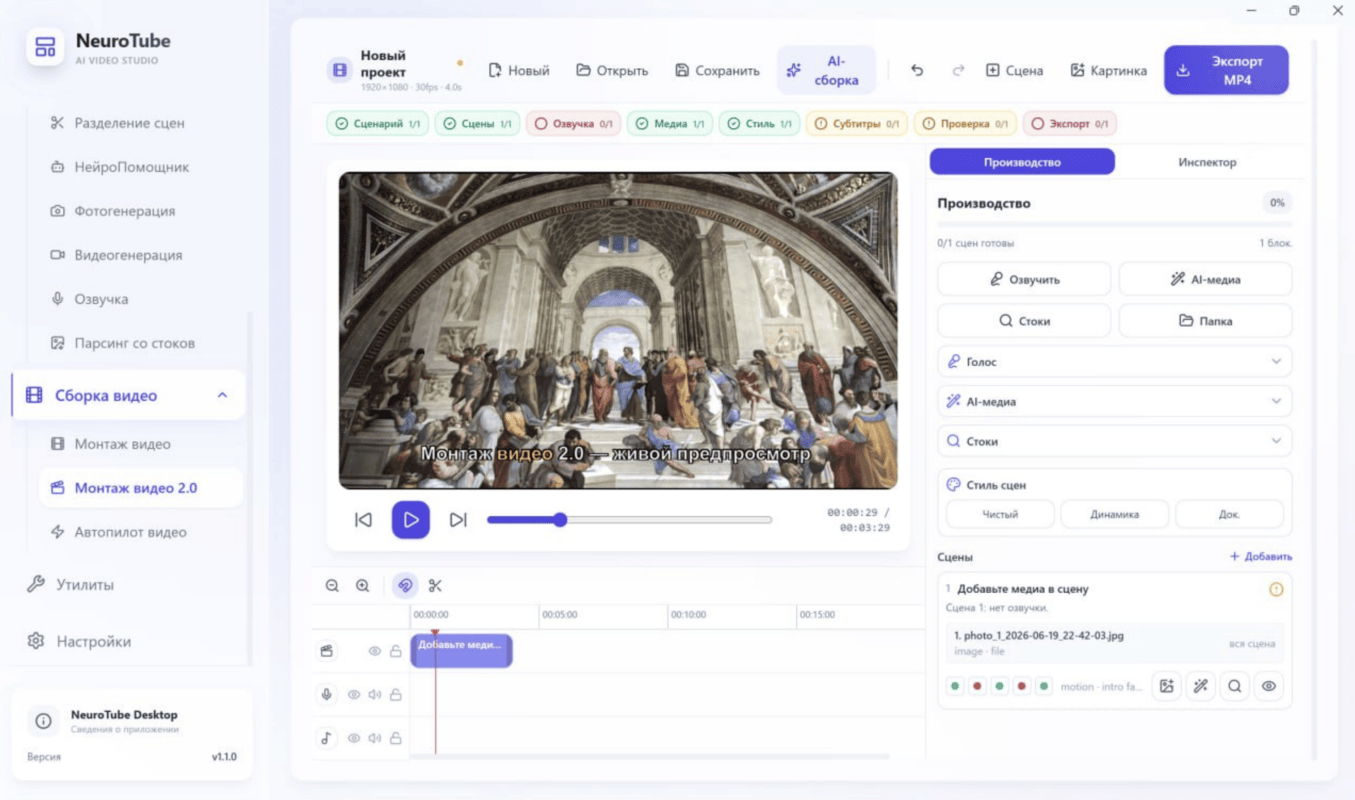The image size is (1355, 800).
Task: Click the Папка button
Action: (x=1205, y=321)
